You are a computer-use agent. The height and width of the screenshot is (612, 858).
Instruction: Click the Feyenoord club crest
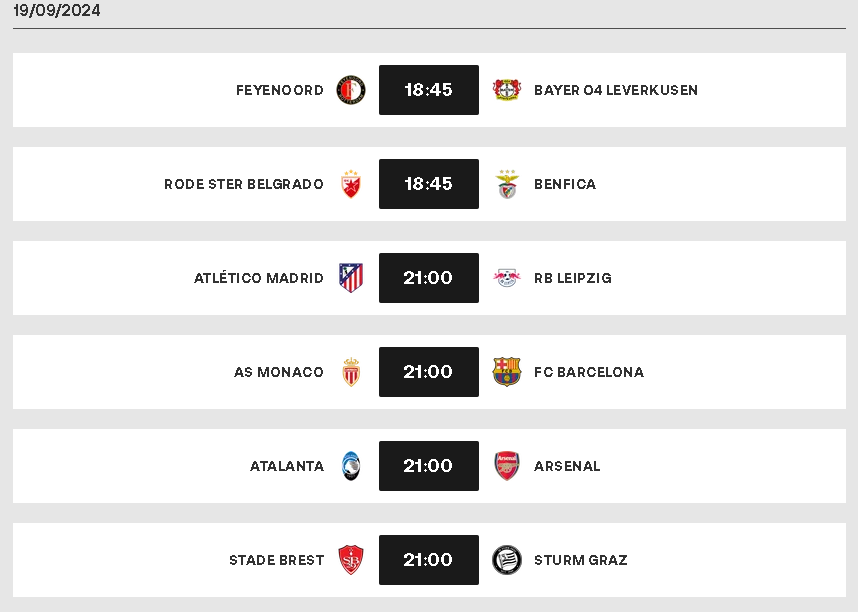(351, 90)
